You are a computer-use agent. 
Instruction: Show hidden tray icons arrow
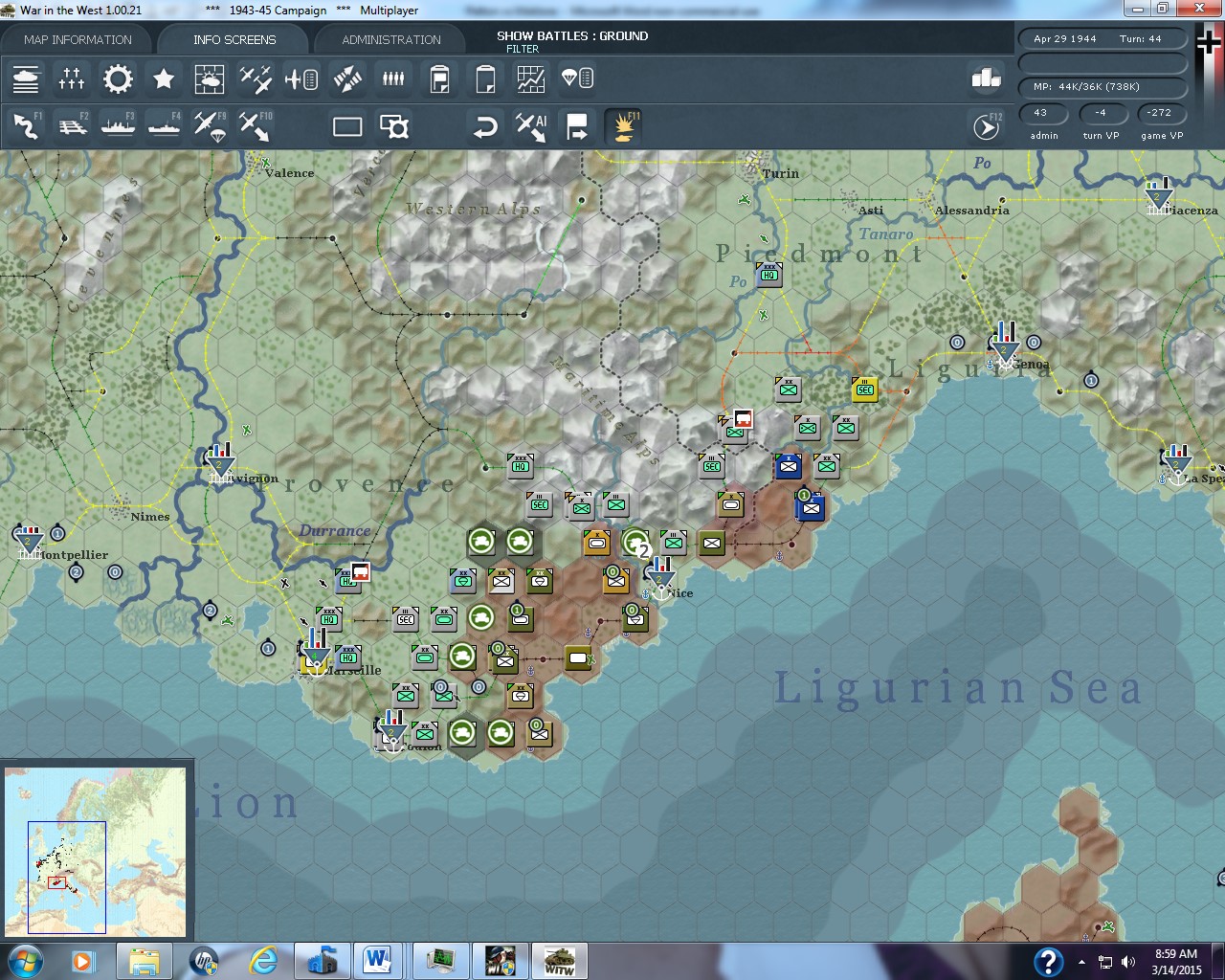tap(1081, 962)
